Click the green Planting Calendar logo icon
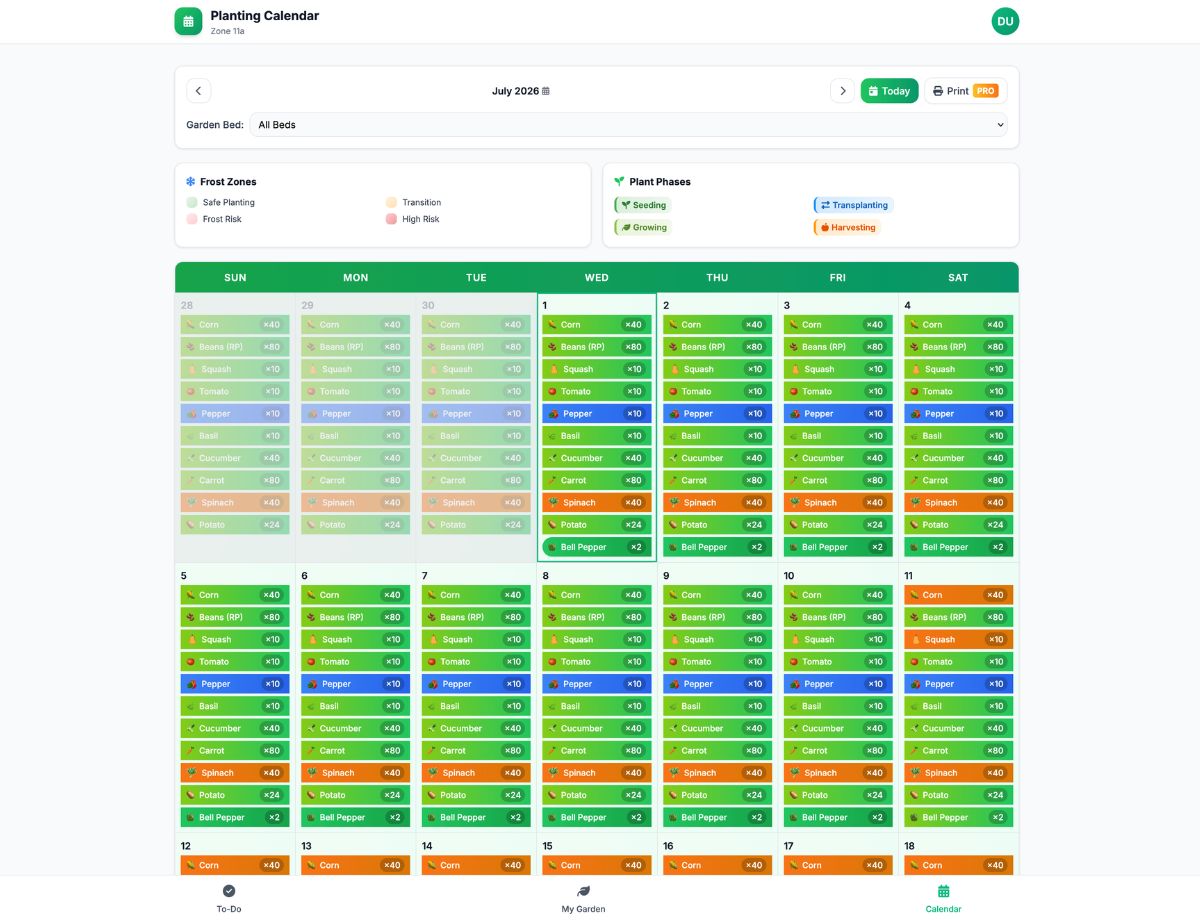This screenshot has width=1200, height=920. pyautogui.click(x=188, y=21)
